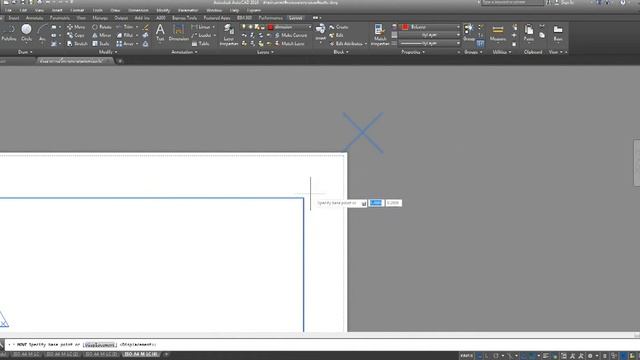Switch to the Annotate ribbon tab
The height and width of the screenshot is (360, 640).
(34, 18)
